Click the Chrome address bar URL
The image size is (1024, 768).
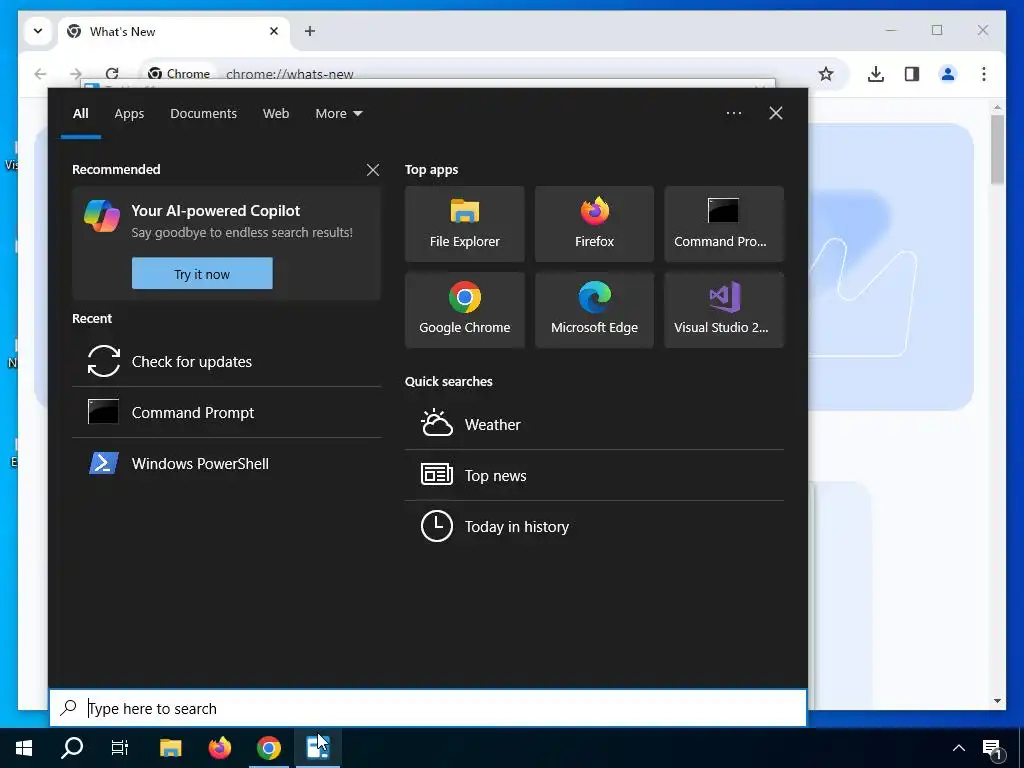tap(289, 74)
